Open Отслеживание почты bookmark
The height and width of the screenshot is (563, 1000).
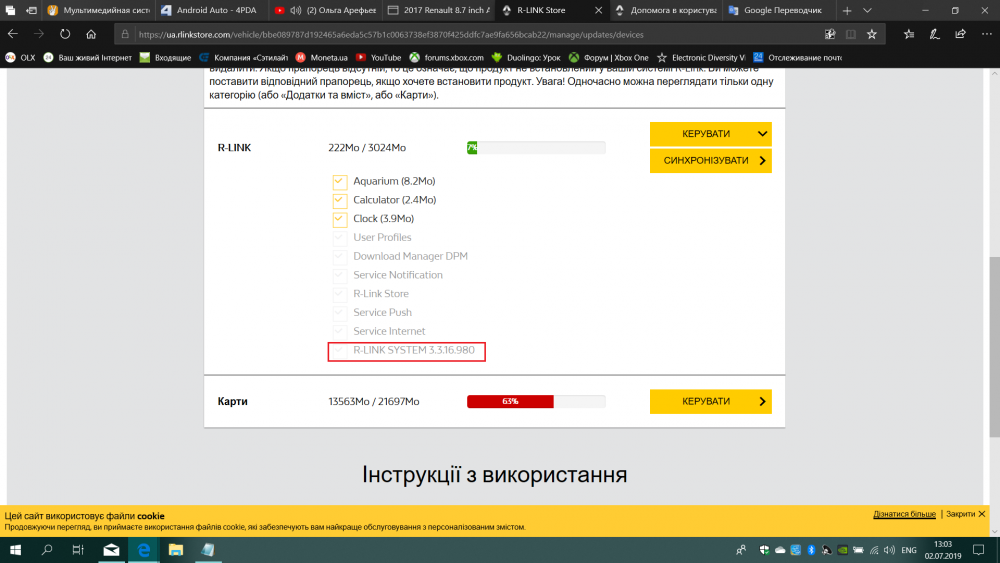point(797,57)
